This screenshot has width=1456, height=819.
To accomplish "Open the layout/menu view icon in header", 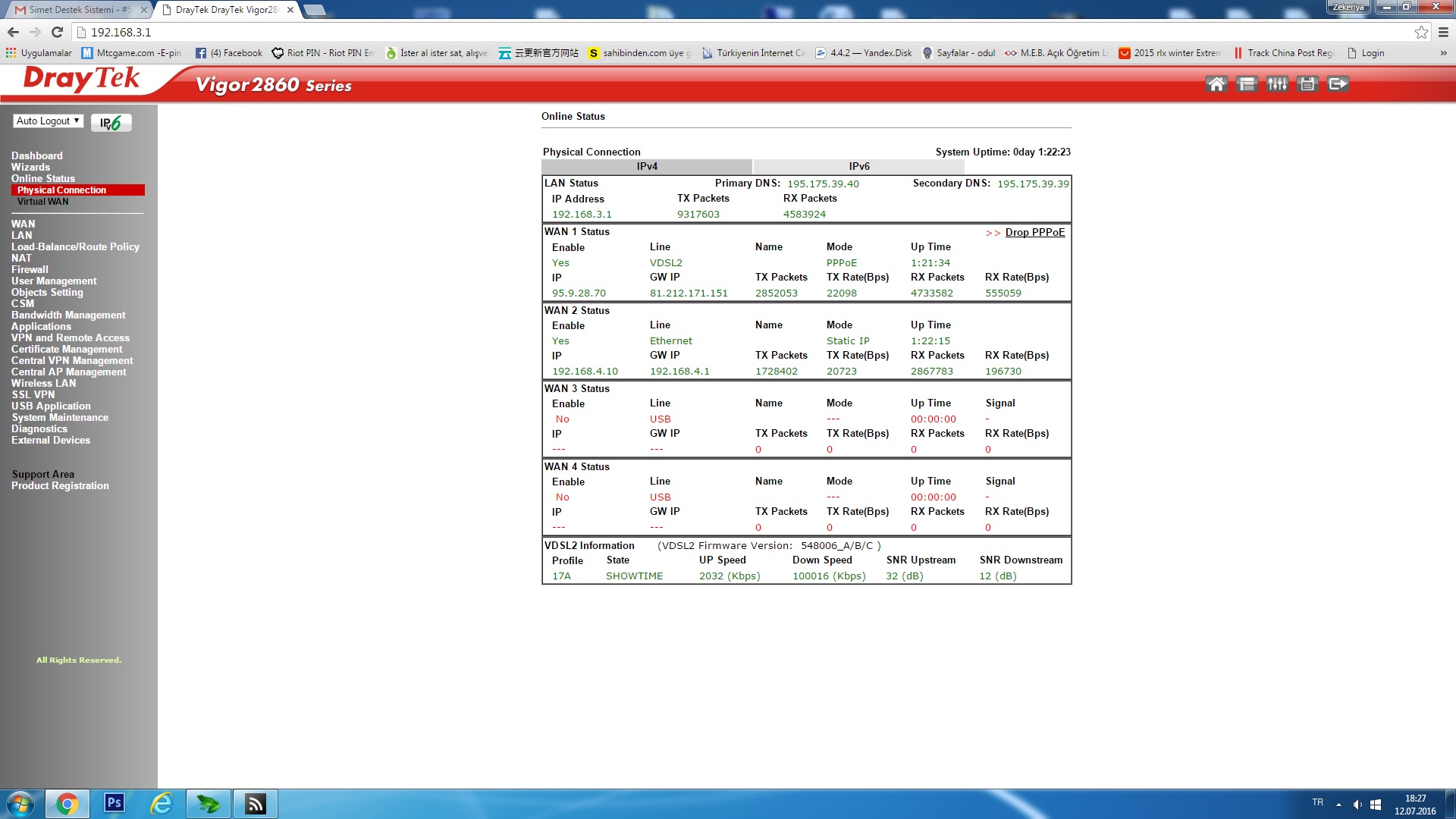I will tap(1247, 84).
